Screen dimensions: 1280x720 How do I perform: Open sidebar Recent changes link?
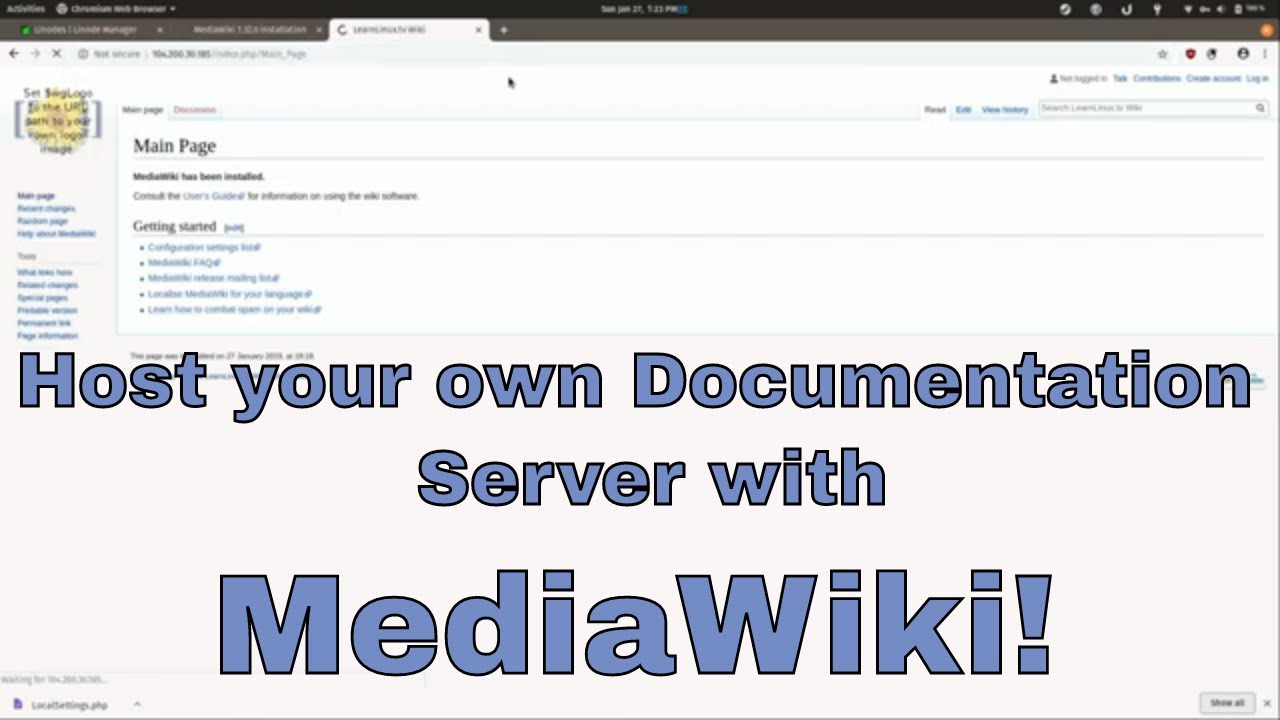(x=46, y=209)
